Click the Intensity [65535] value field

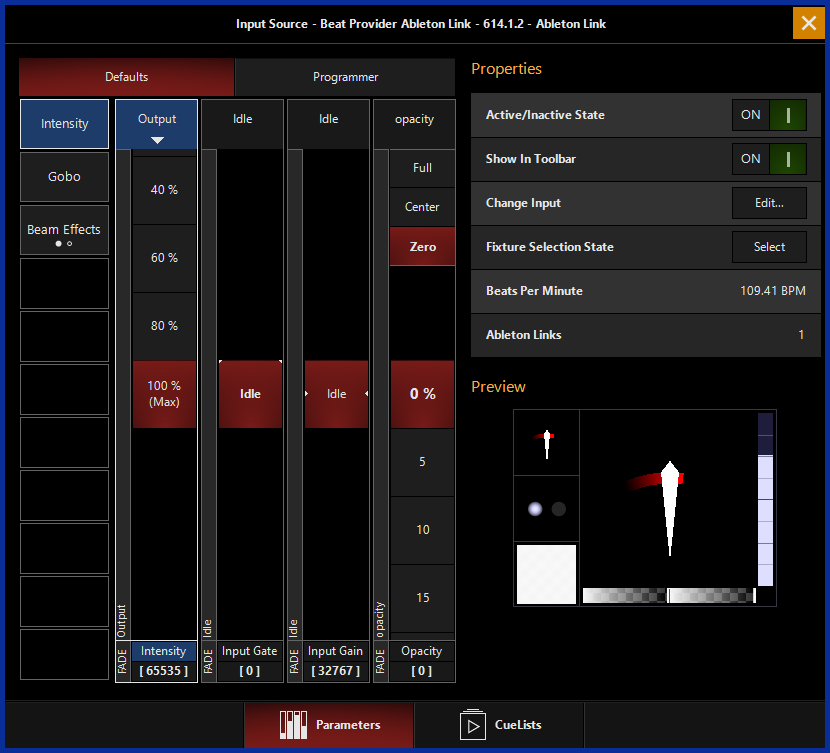tap(164, 671)
